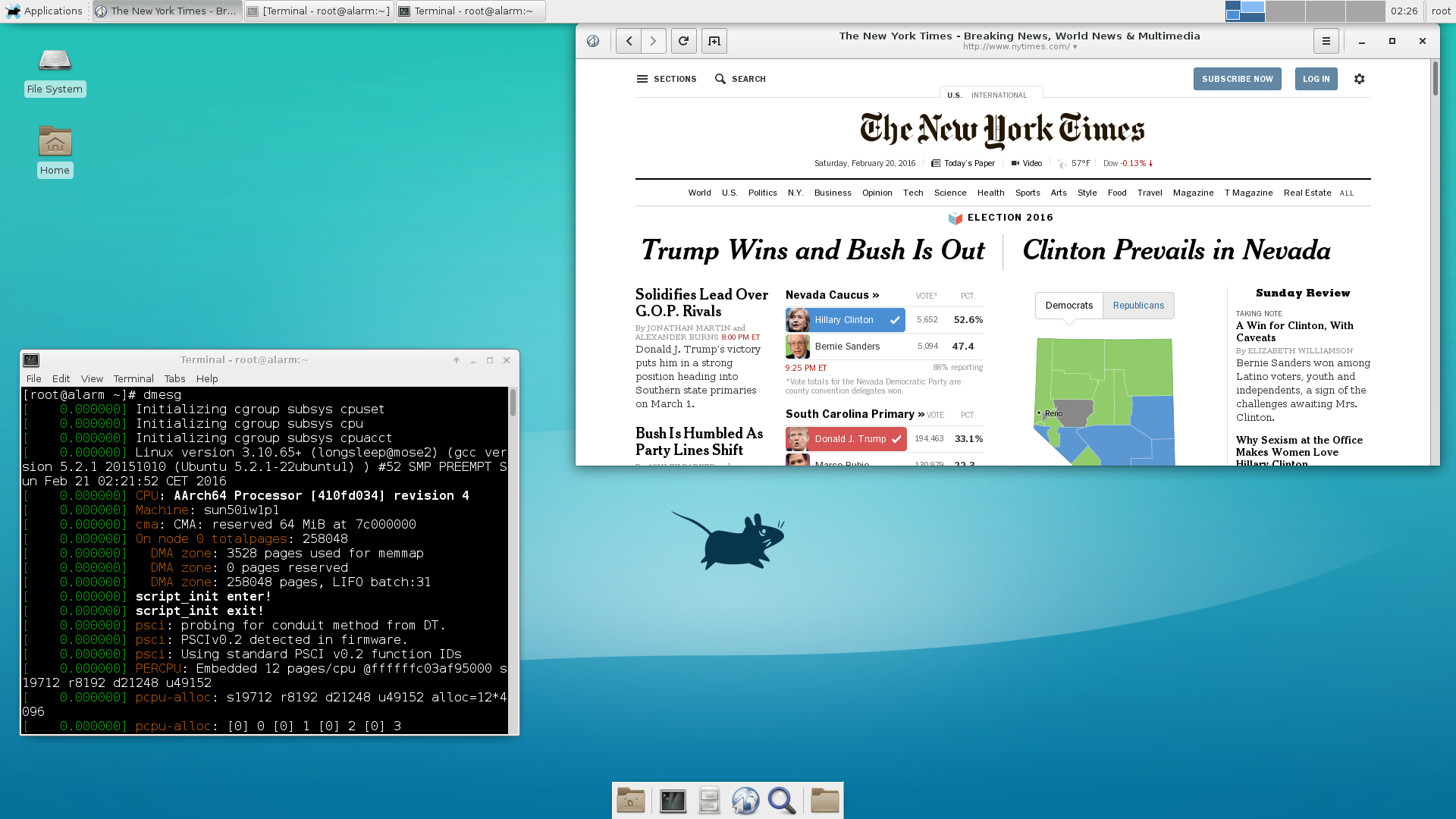Click the browser globe icon in the toolbar
The width and height of the screenshot is (1456, 819).
tap(593, 41)
